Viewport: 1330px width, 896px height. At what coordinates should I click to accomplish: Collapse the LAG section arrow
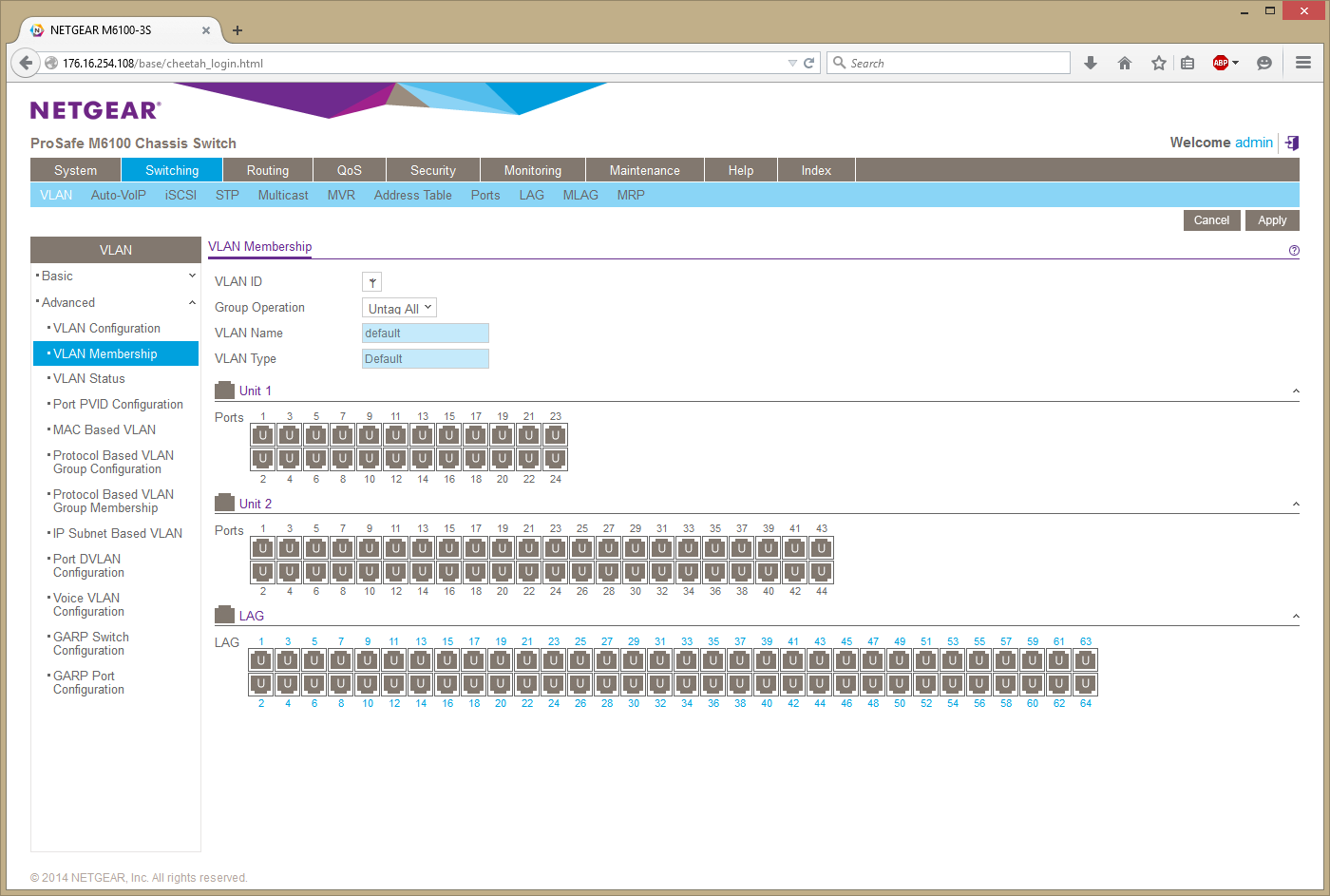coord(1296,617)
